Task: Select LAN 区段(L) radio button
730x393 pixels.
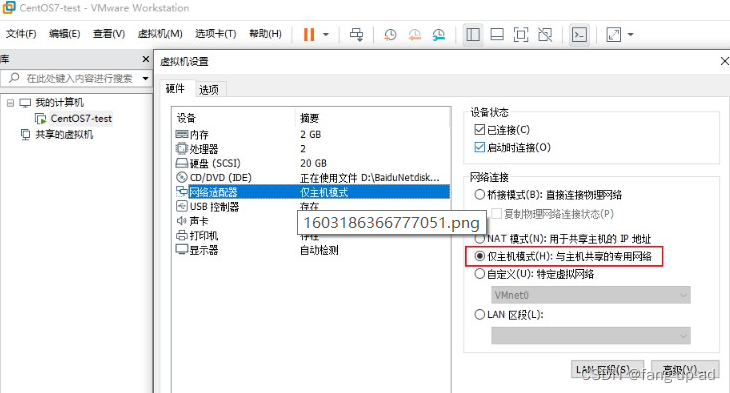Action: (x=480, y=314)
